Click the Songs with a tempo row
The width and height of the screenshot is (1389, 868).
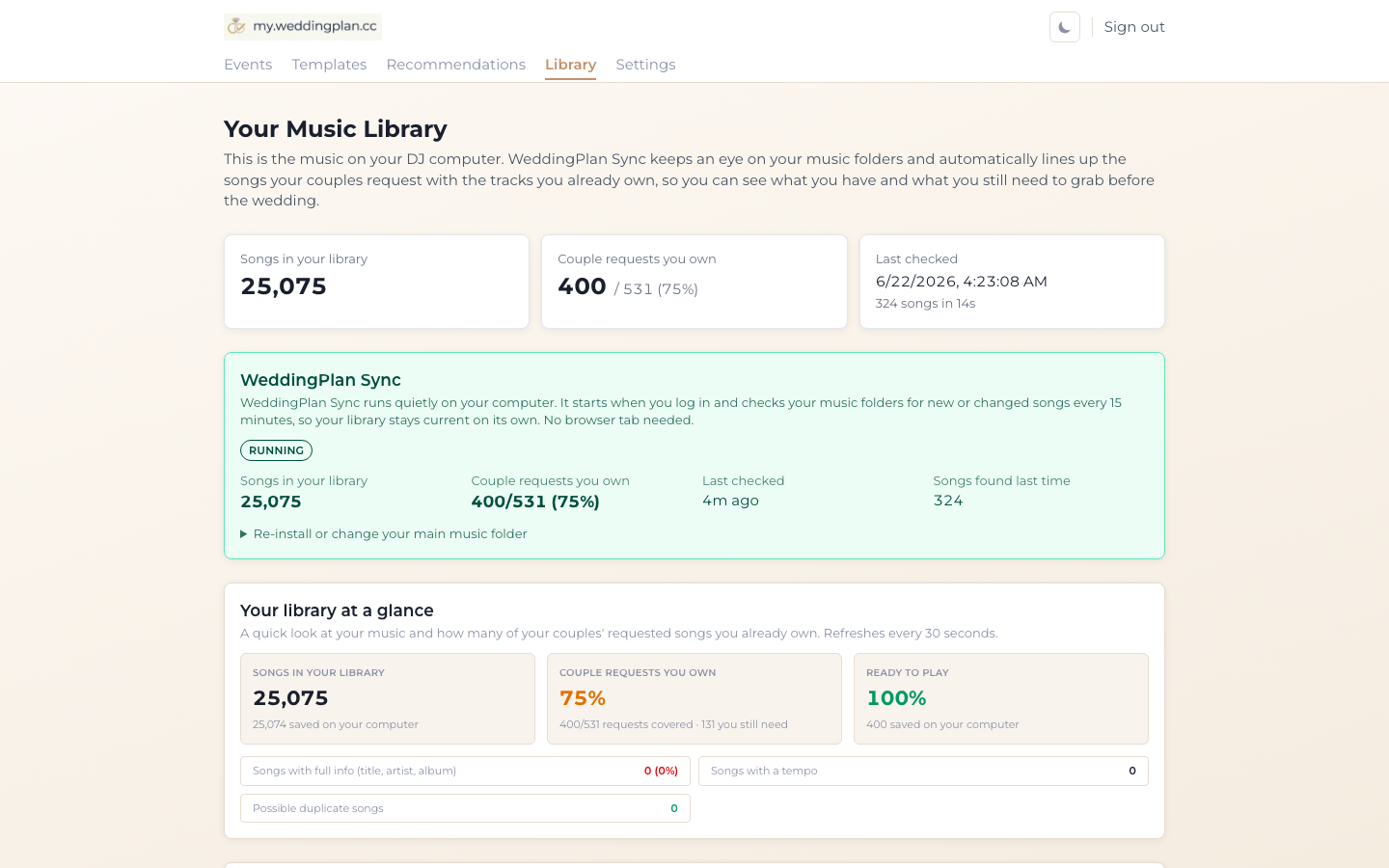[x=923, y=771]
